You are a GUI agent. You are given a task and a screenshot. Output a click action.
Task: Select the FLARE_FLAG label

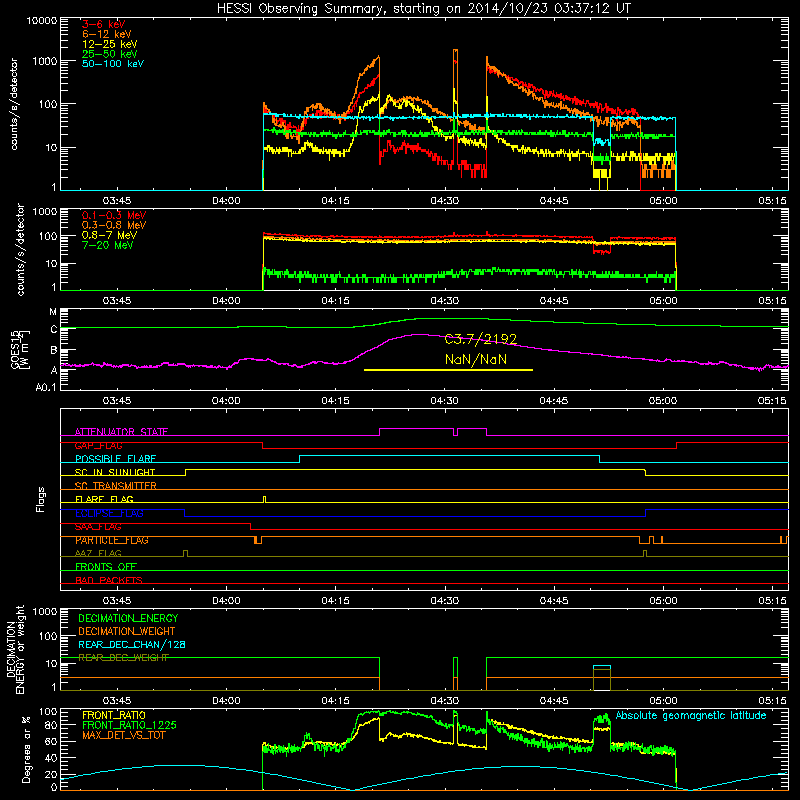click(x=104, y=499)
